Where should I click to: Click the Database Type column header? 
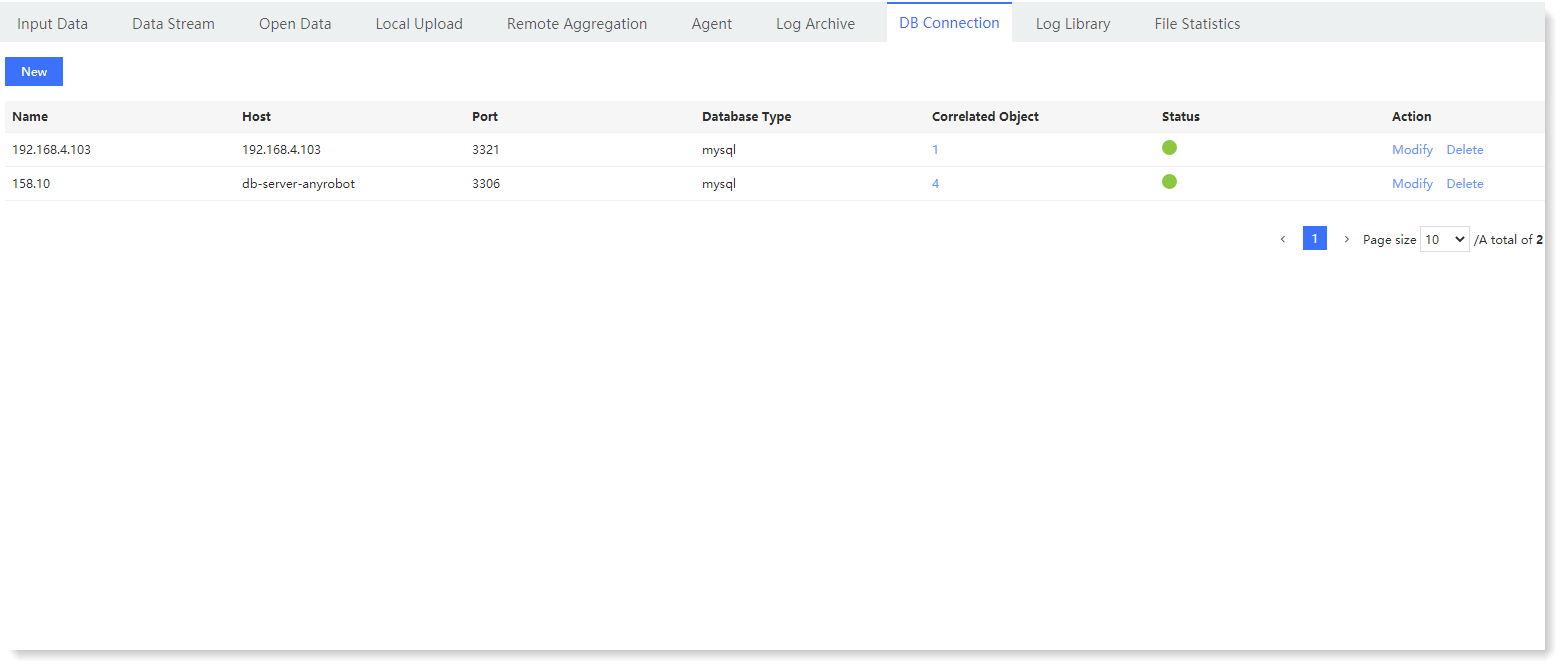tap(746, 117)
